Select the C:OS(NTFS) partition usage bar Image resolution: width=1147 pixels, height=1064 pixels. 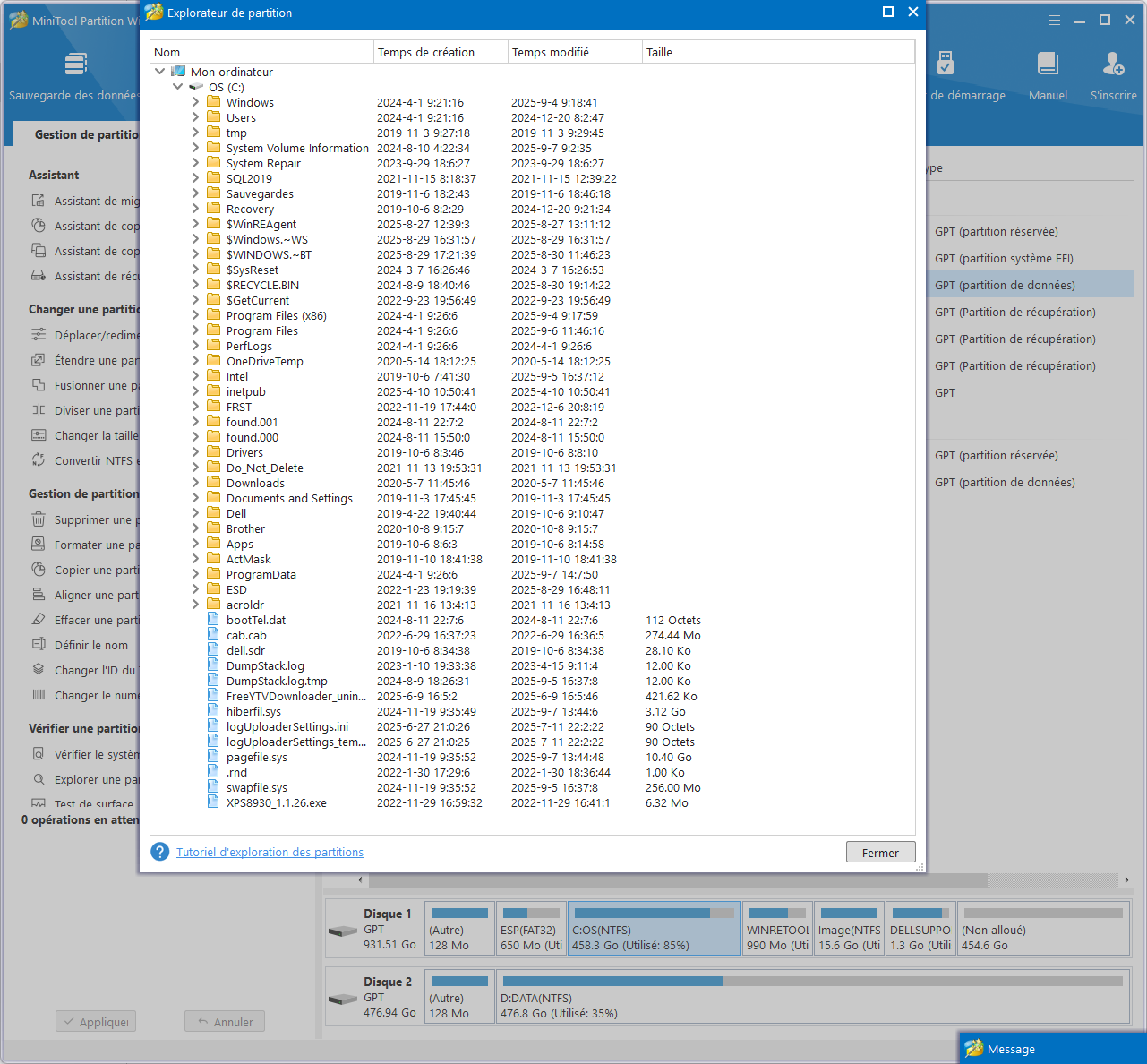[654, 914]
